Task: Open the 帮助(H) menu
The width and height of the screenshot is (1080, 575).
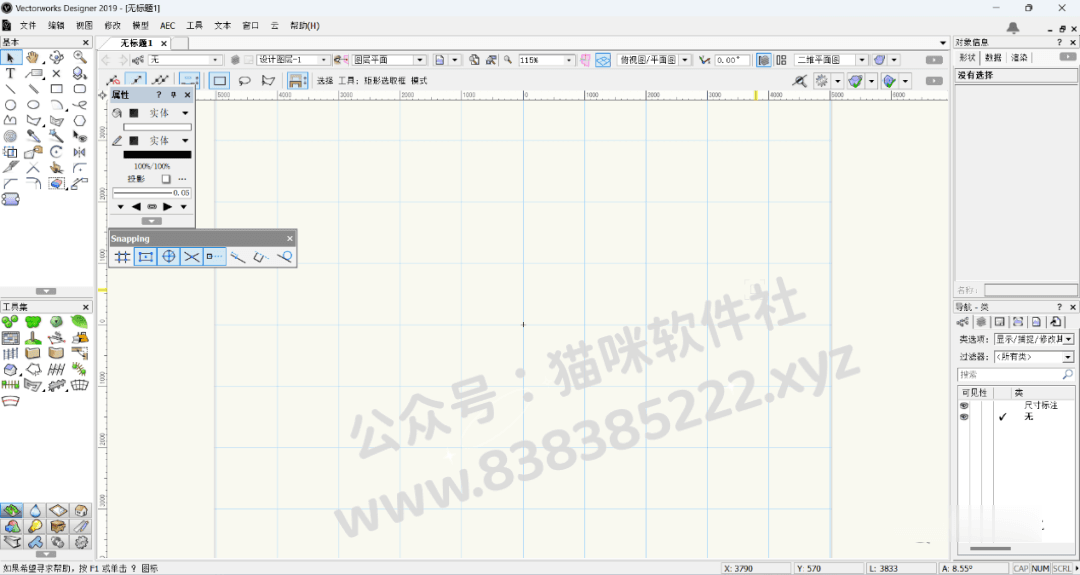Action: coord(304,25)
